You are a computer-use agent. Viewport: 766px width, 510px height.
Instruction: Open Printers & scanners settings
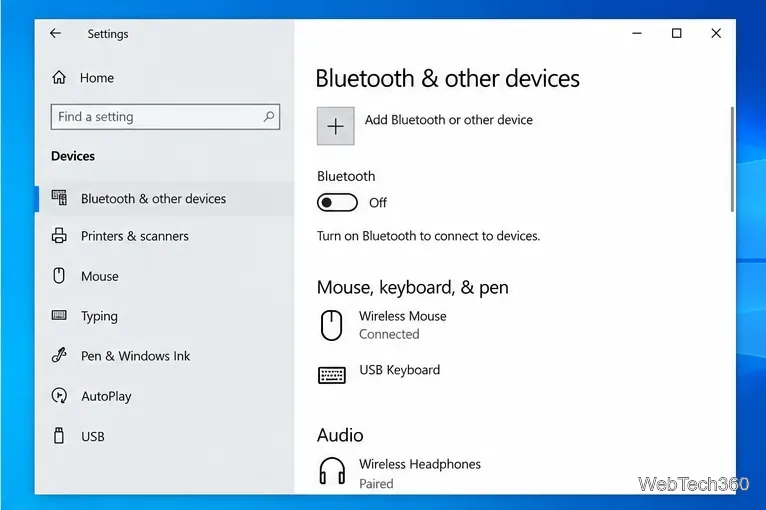[x=165, y=236]
